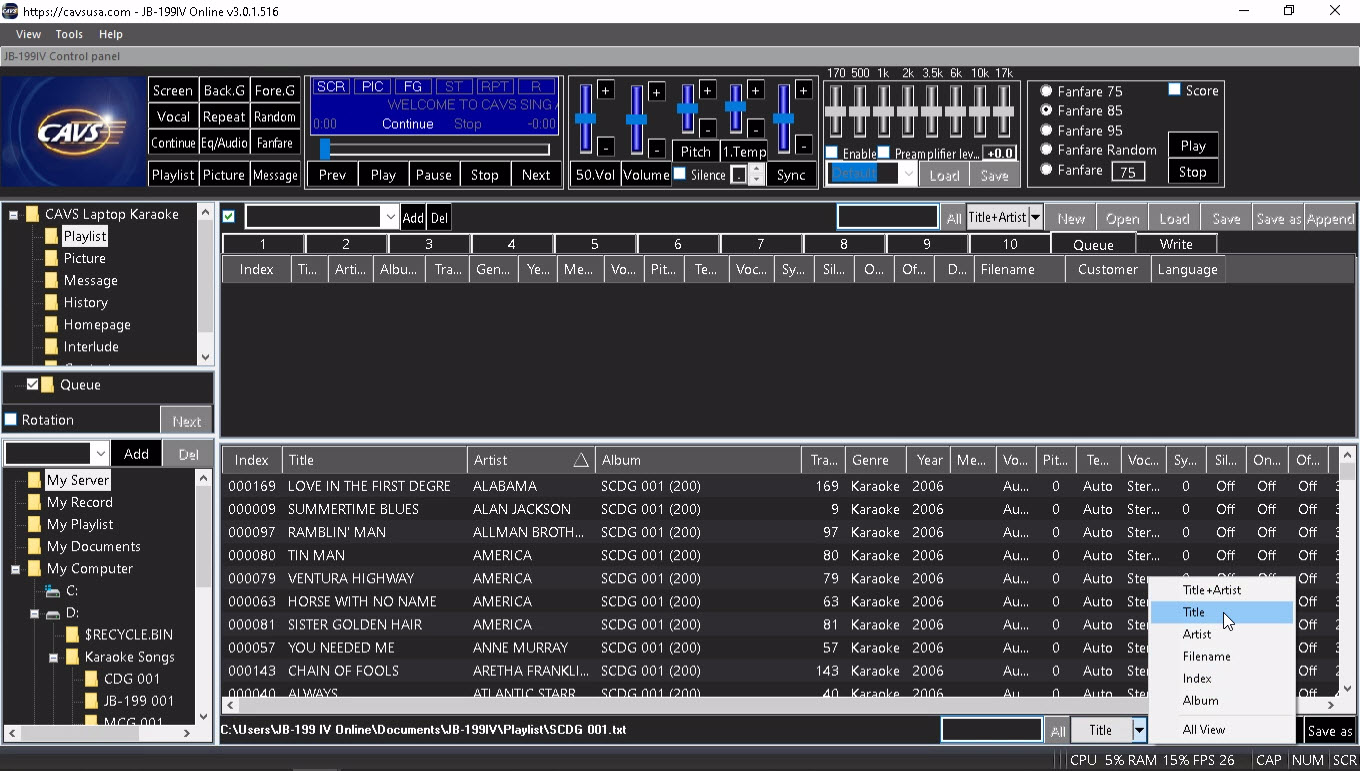This screenshot has width=1360, height=771.
Task: Select the C: drive icon in the tree
Action: [x=52, y=591]
